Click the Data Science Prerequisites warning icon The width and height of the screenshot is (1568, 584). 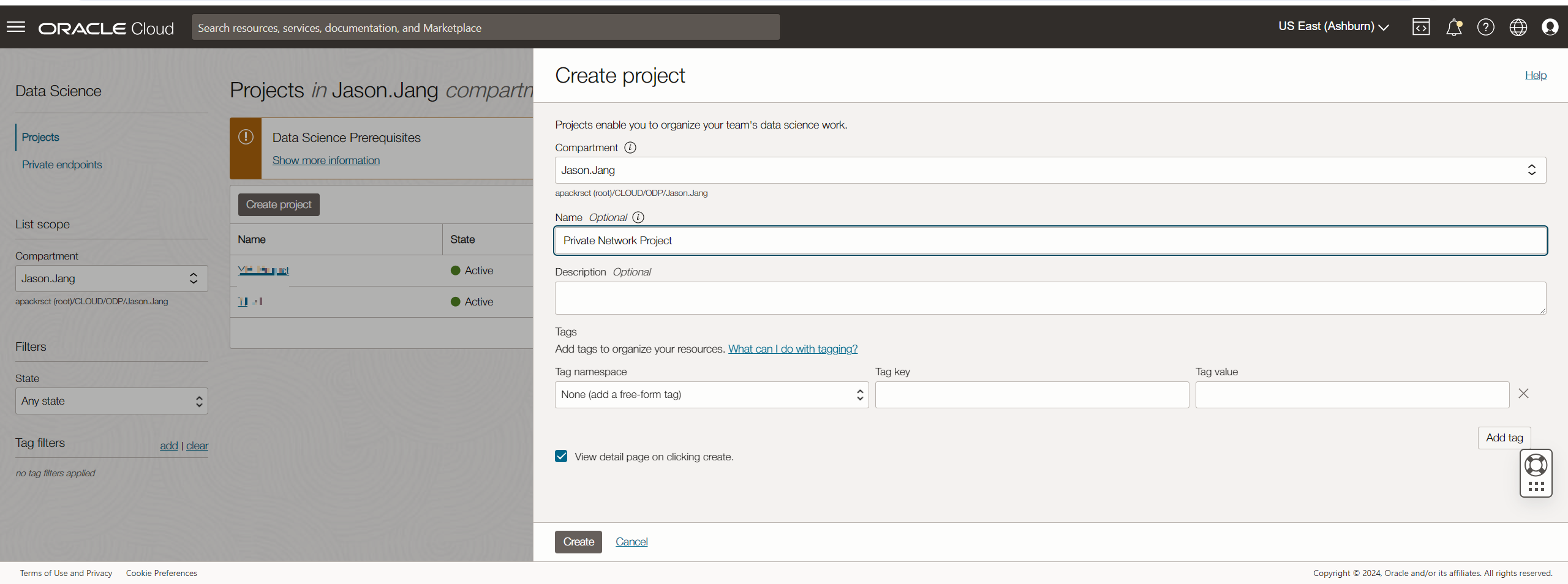pos(246,137)
